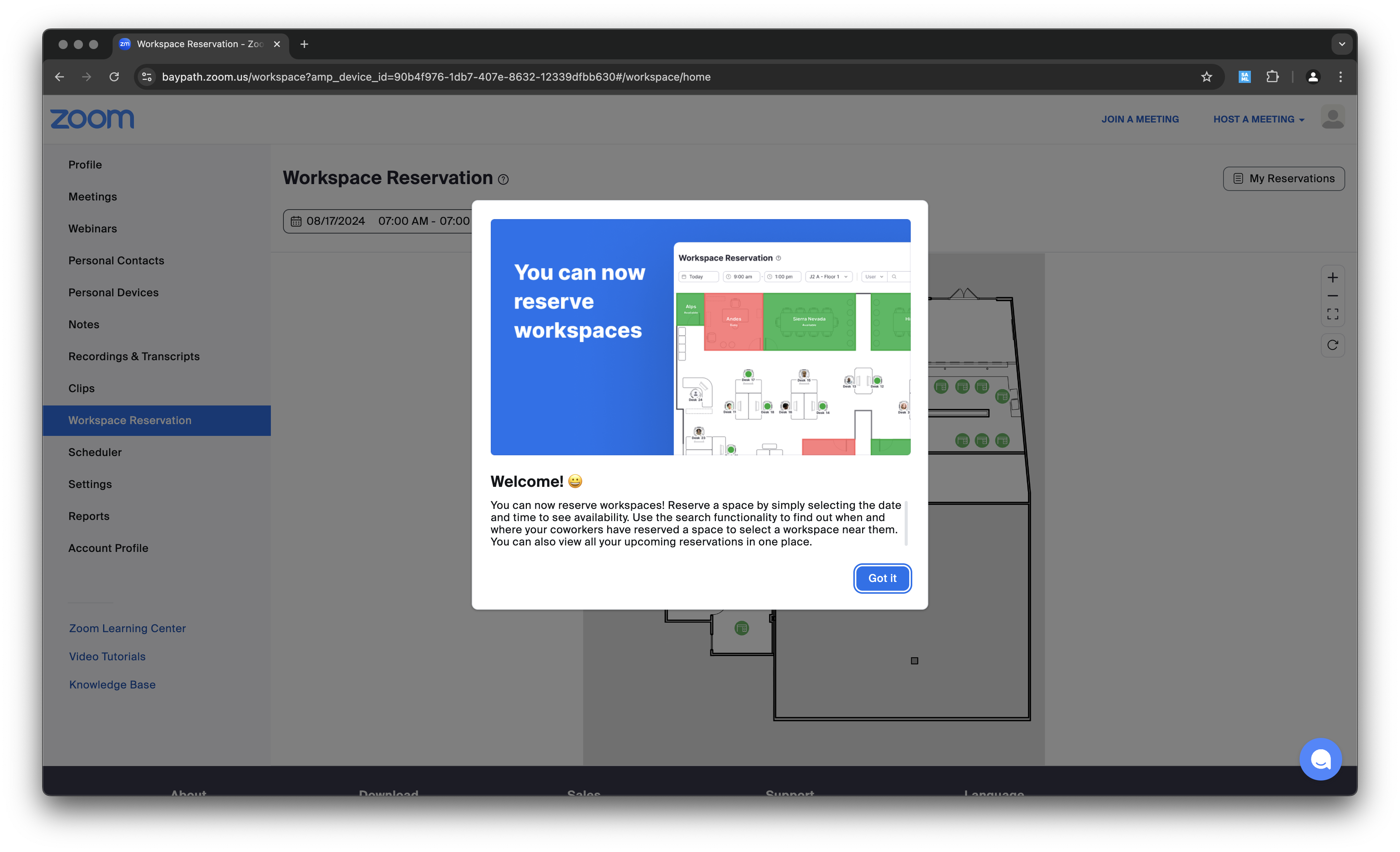Image resolution: width=1400 pixels, height=852 pixels.
Task: Click the map zoom-in plus icon
Action: 1332,278
